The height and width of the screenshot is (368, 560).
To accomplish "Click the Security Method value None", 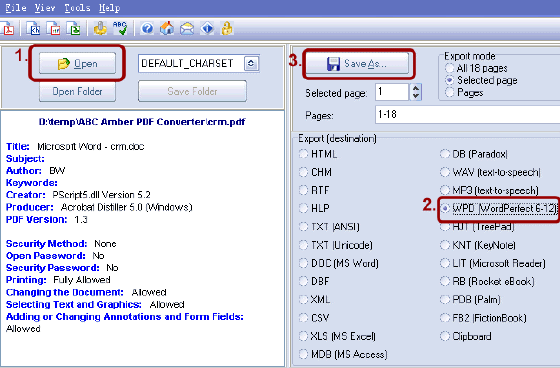I will 105,244.
